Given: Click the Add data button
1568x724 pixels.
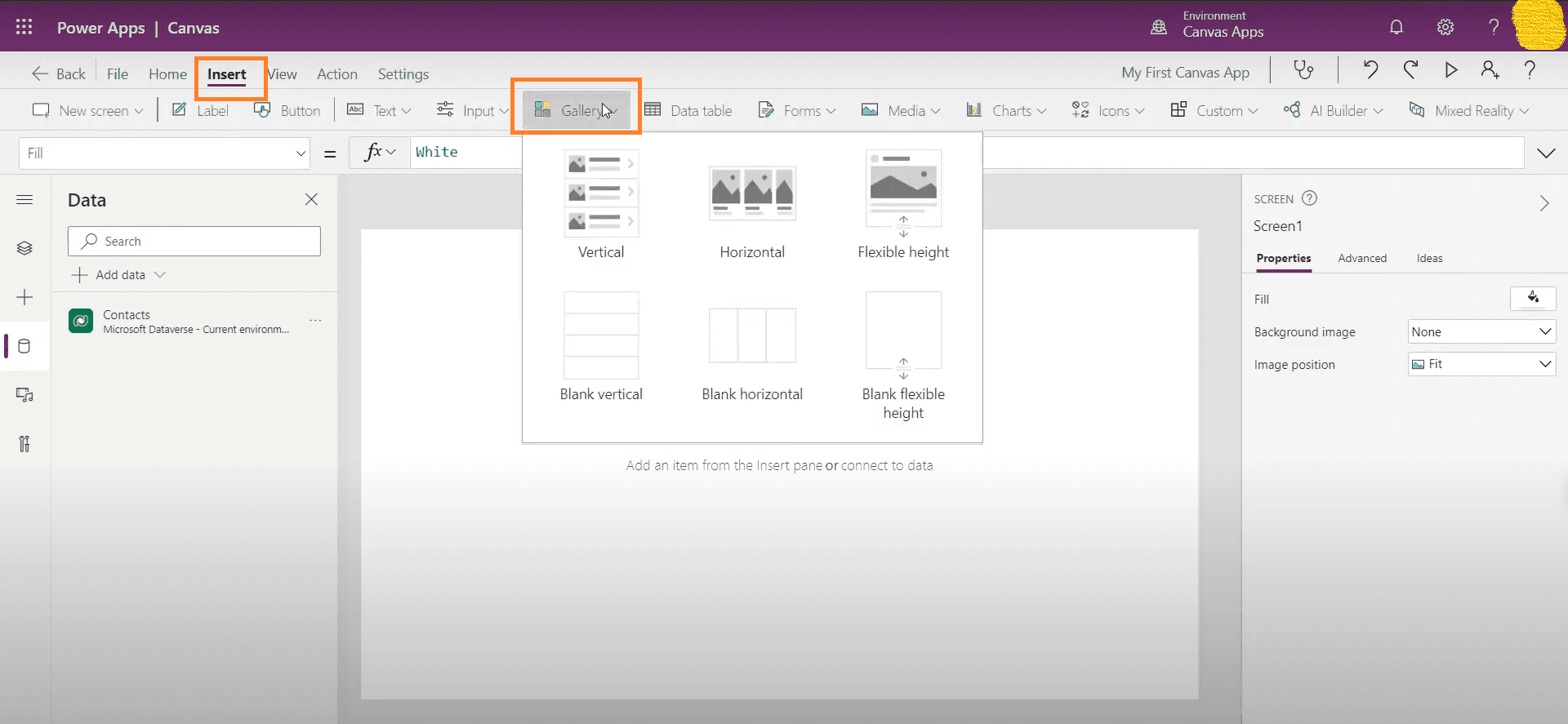Looking at the screenshot, I should click(119, 275).
